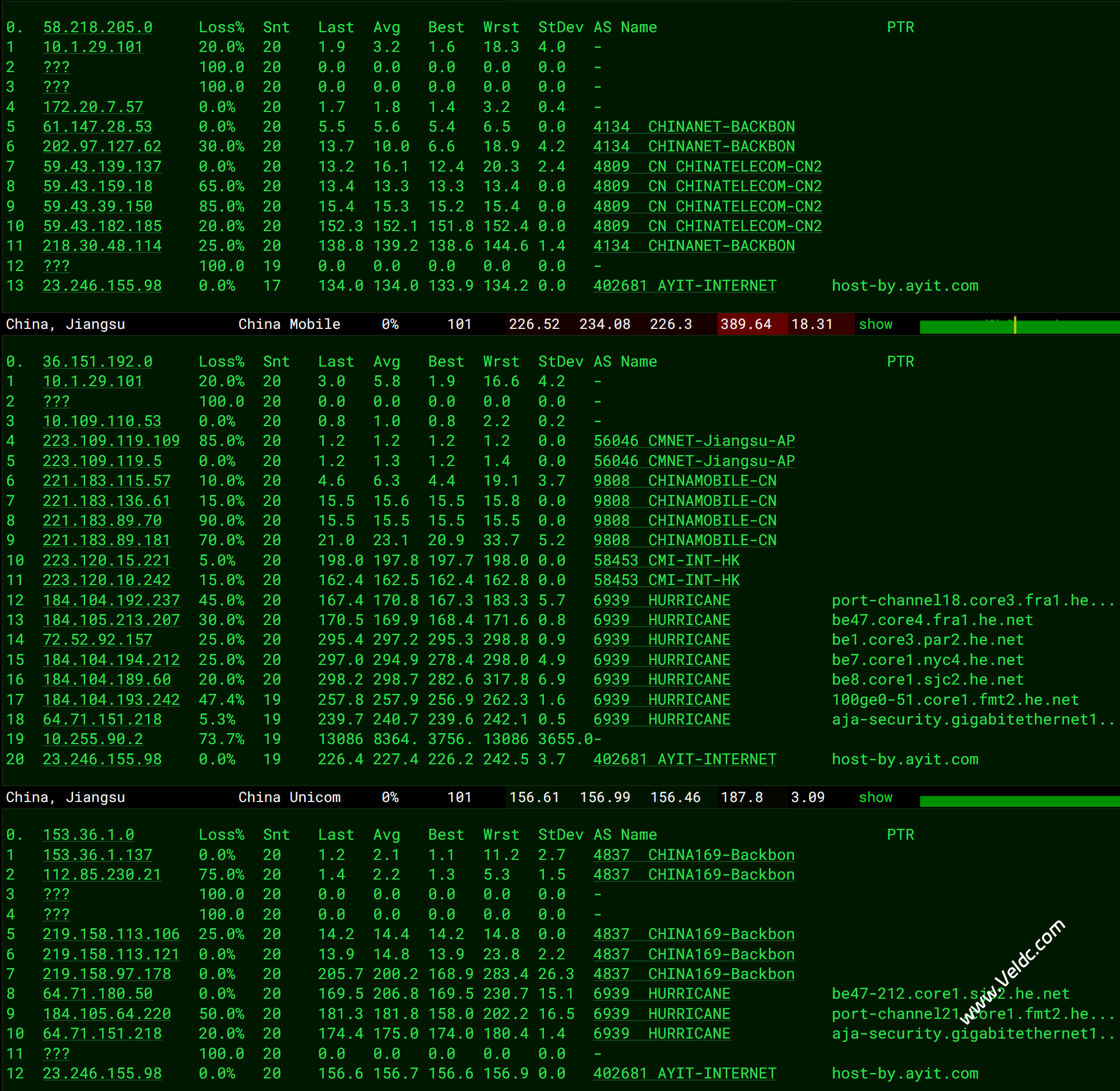The height and width of the screenshot is (1091, 1120).
Task: Open AS 4809 CN CHINATELECOM-CN2 for hop 7
Action: 708,167
